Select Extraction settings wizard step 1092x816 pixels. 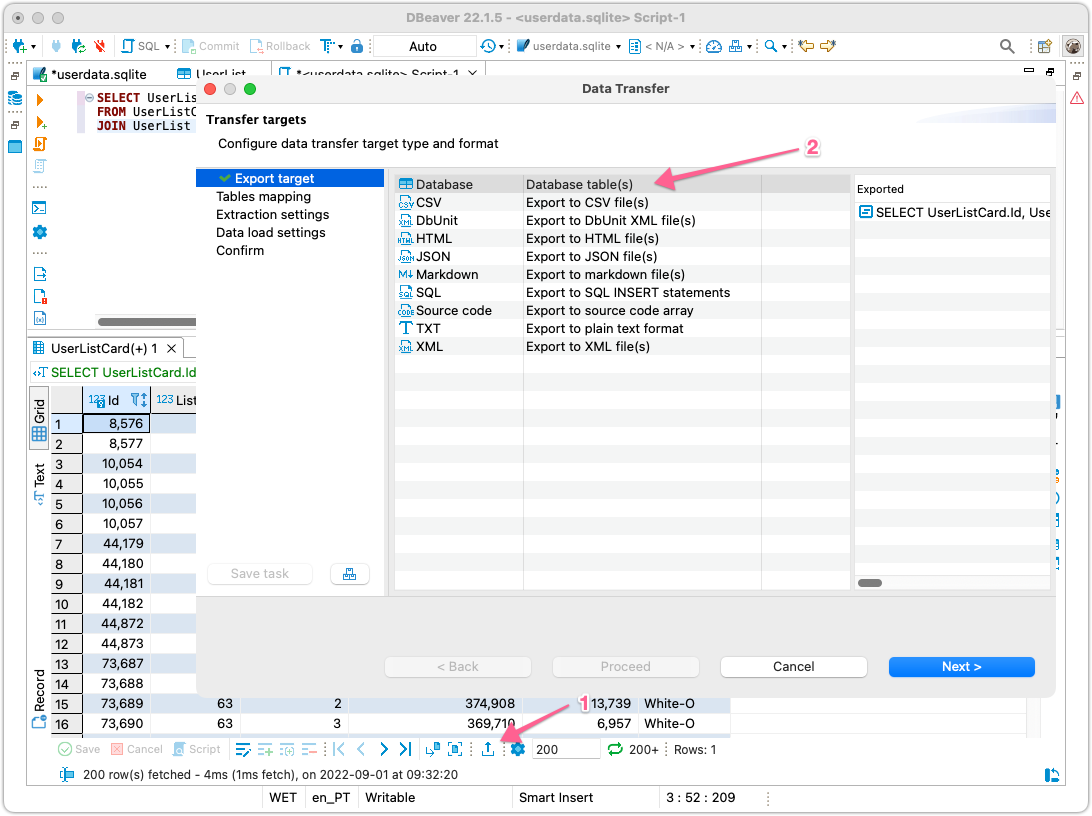pyautogui.click(x=272, y=214)
